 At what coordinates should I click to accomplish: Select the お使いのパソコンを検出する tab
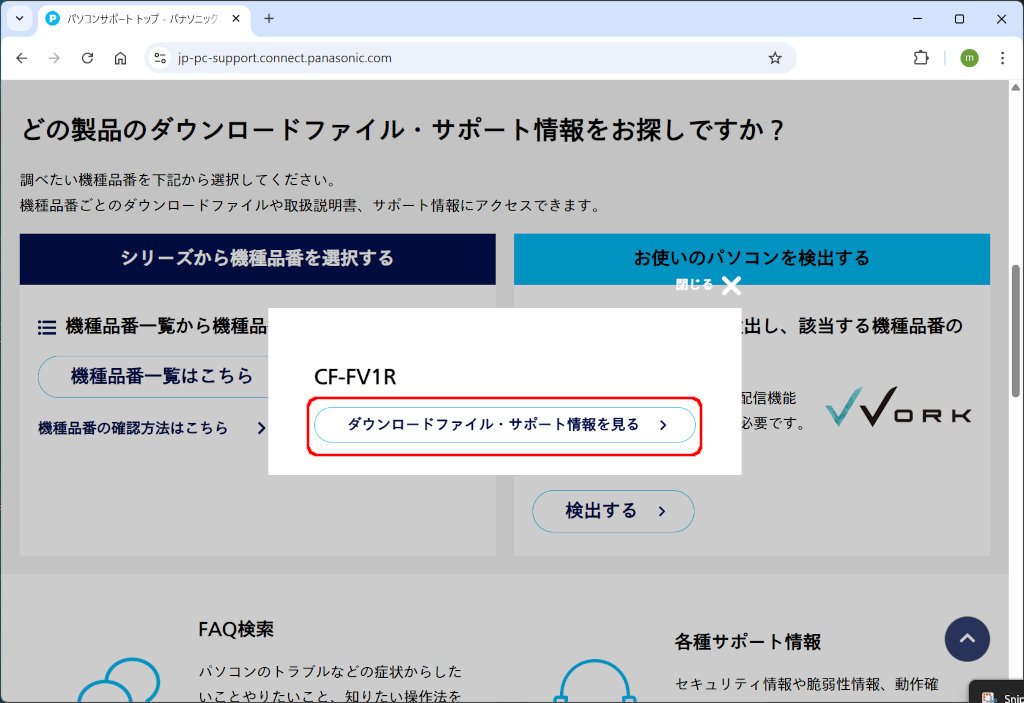click(x=752, y=259)
